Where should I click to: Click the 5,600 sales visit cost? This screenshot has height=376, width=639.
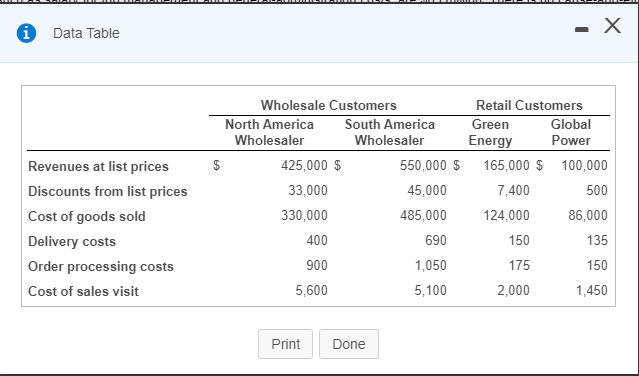click(x=311, y=290)
